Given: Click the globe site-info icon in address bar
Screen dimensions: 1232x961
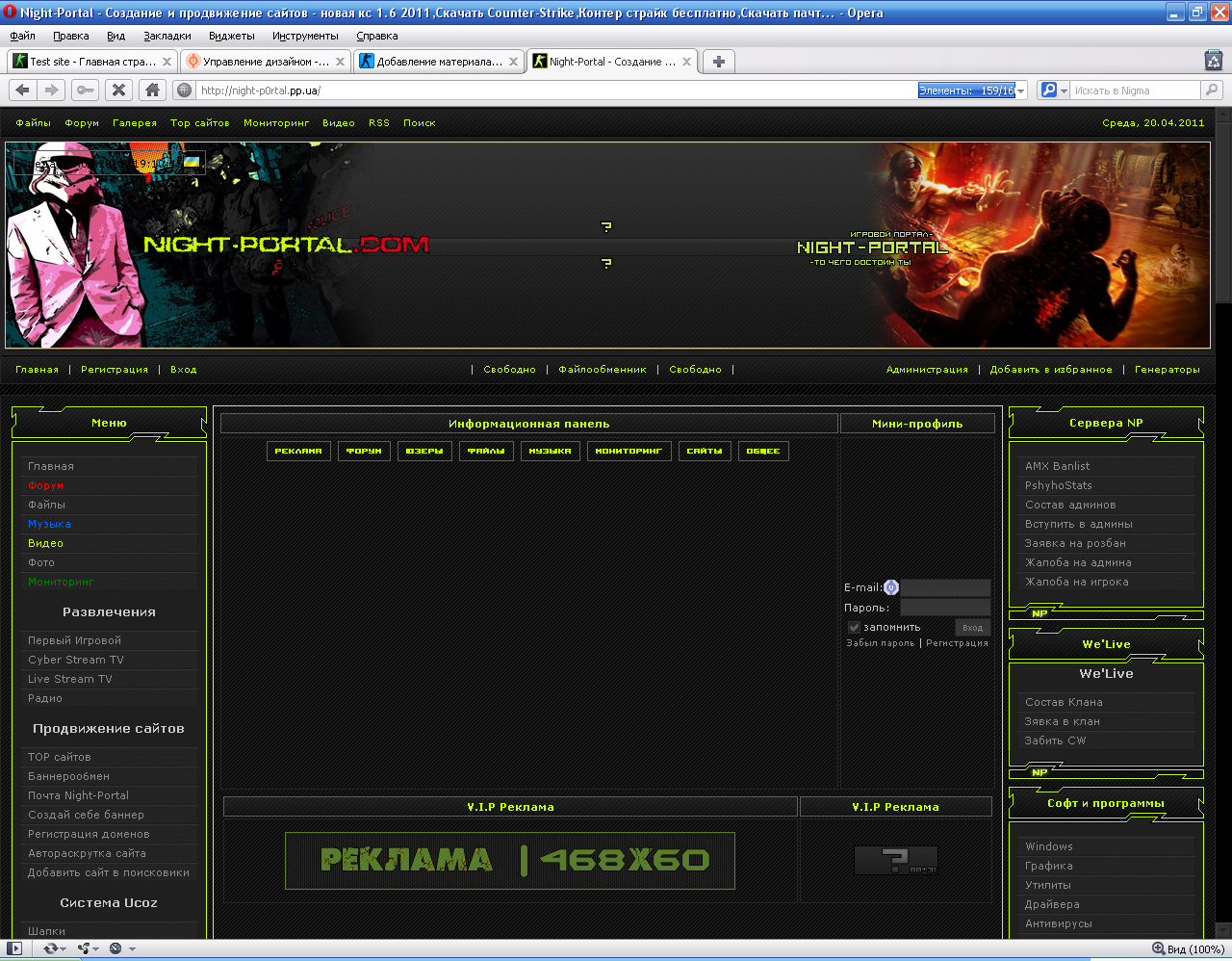Looking at the screenshot, I should point(185,91).
